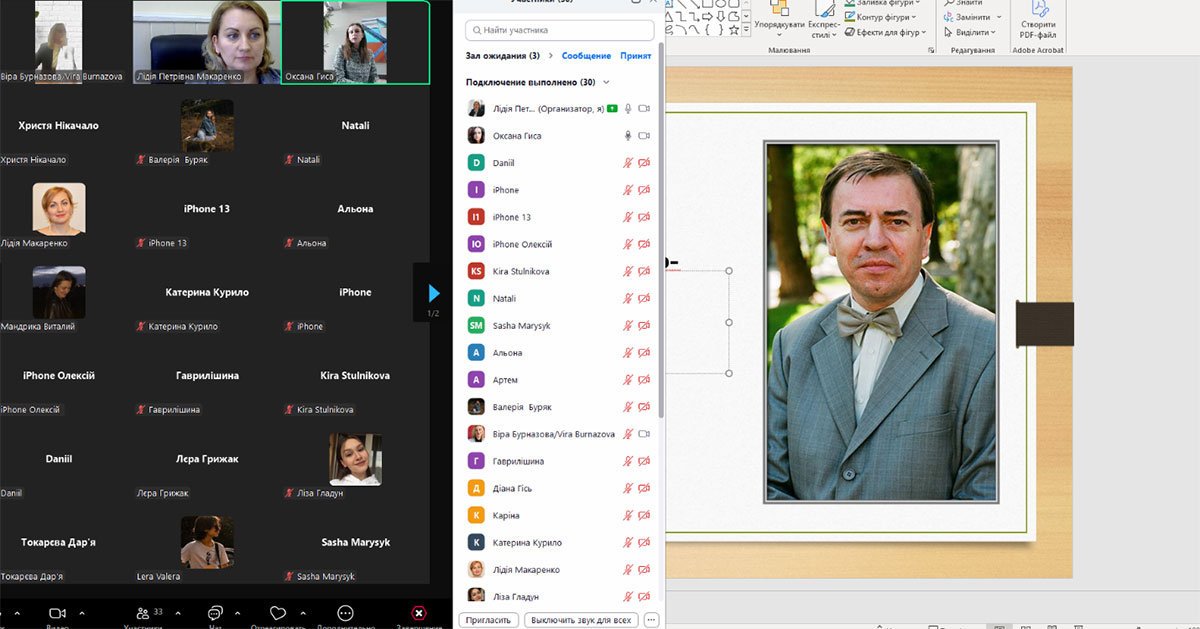Toggle Sasha Marysyk's camera icon in participants list
This screenshot has width=1200, height=629.
click(645, 325)
